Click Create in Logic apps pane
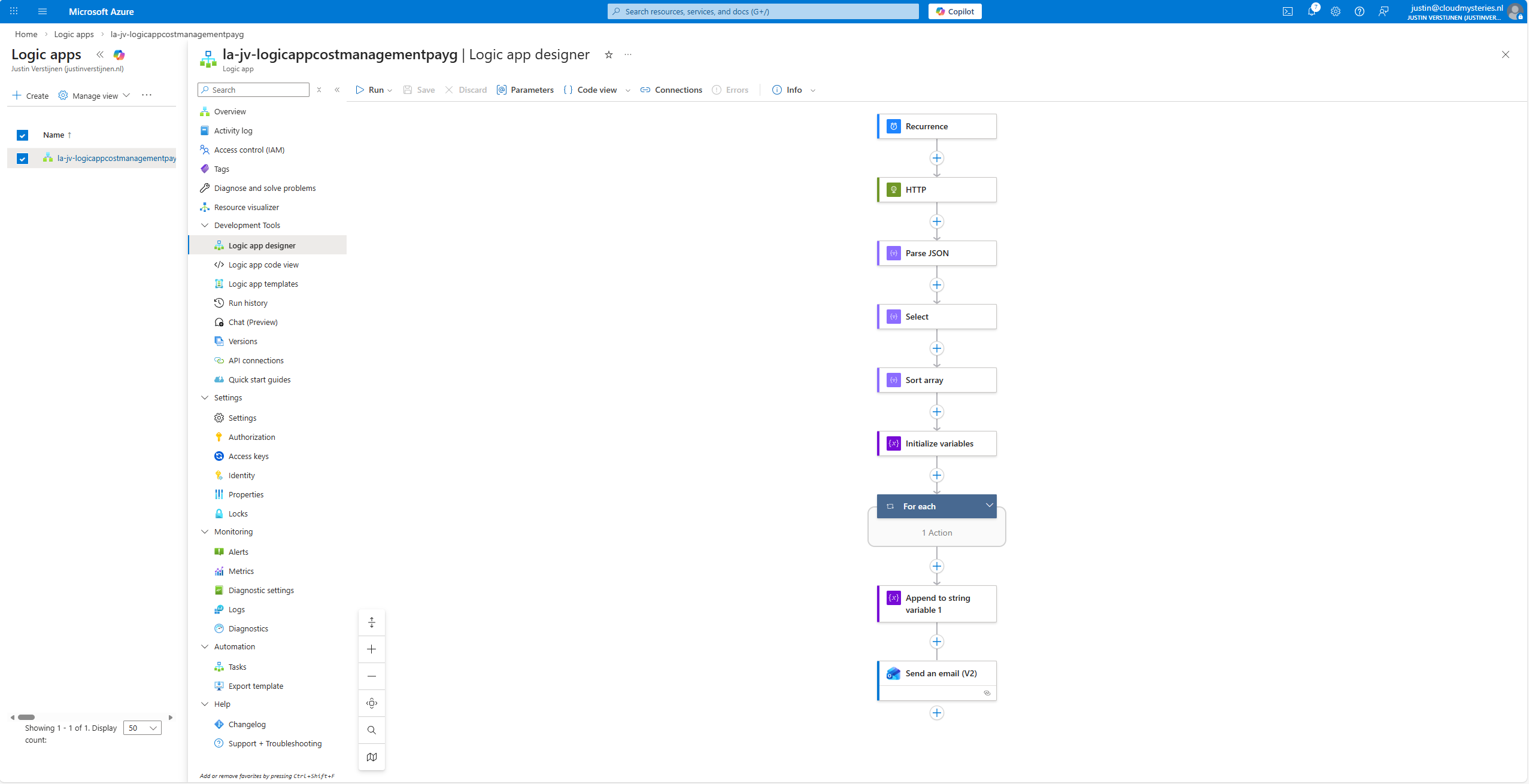 [x=31, y=96]
